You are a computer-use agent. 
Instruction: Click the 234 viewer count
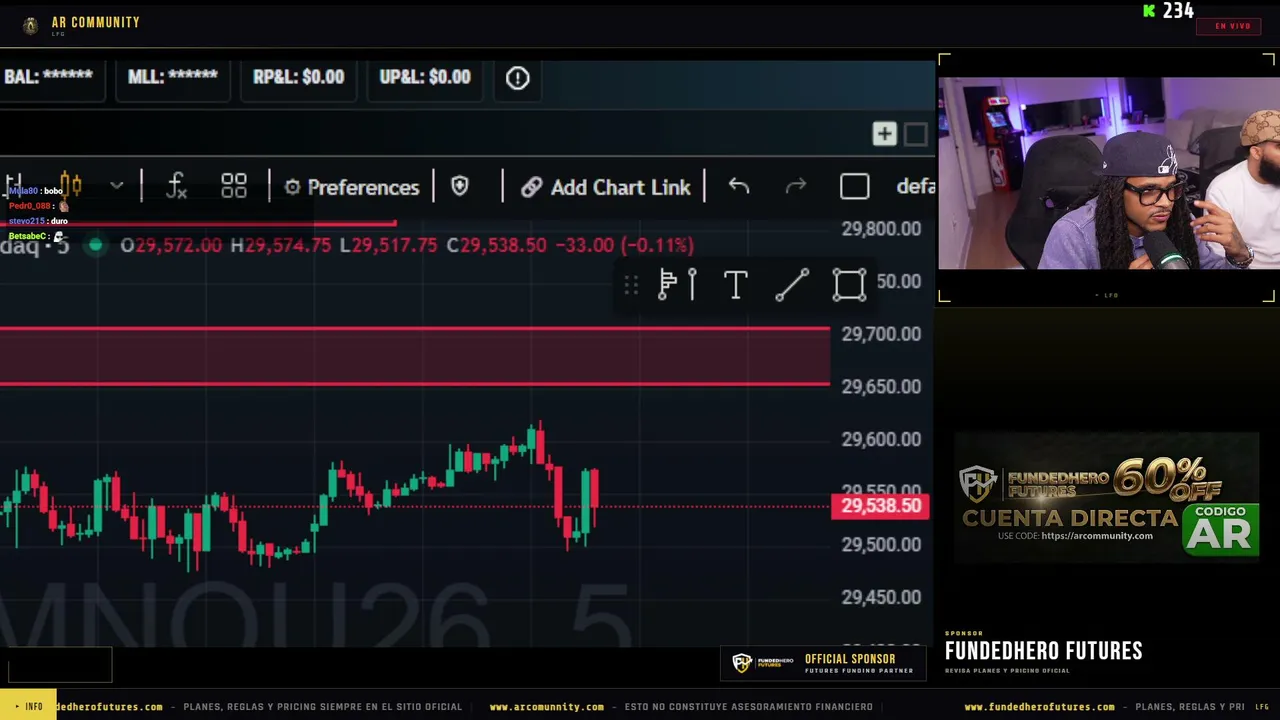coord(1178,11)
